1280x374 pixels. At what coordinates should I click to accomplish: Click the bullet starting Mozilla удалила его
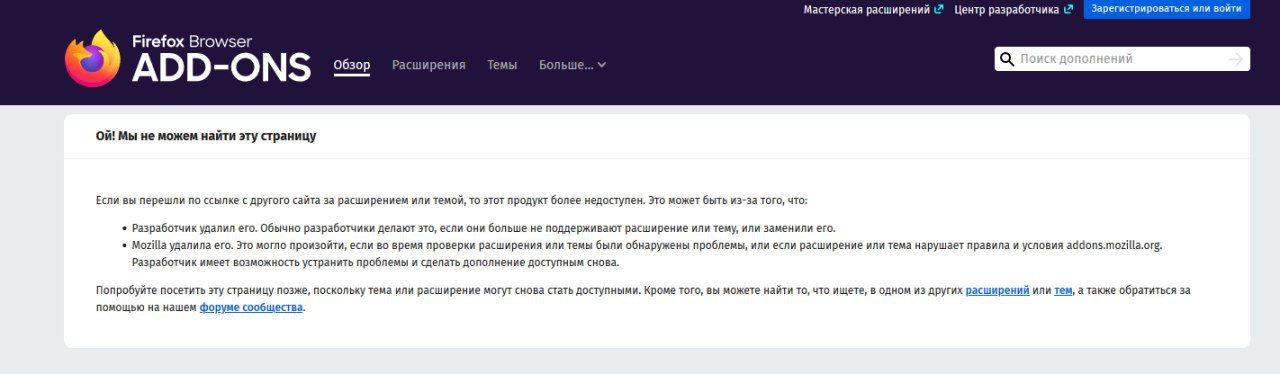pos(648,254)
